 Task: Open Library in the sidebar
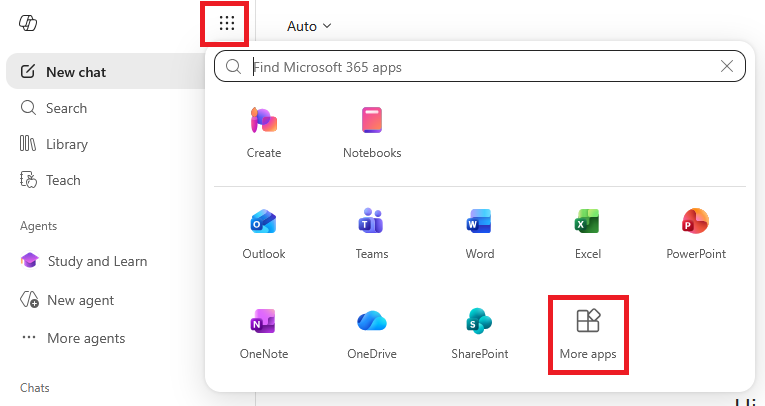[54, 144]
